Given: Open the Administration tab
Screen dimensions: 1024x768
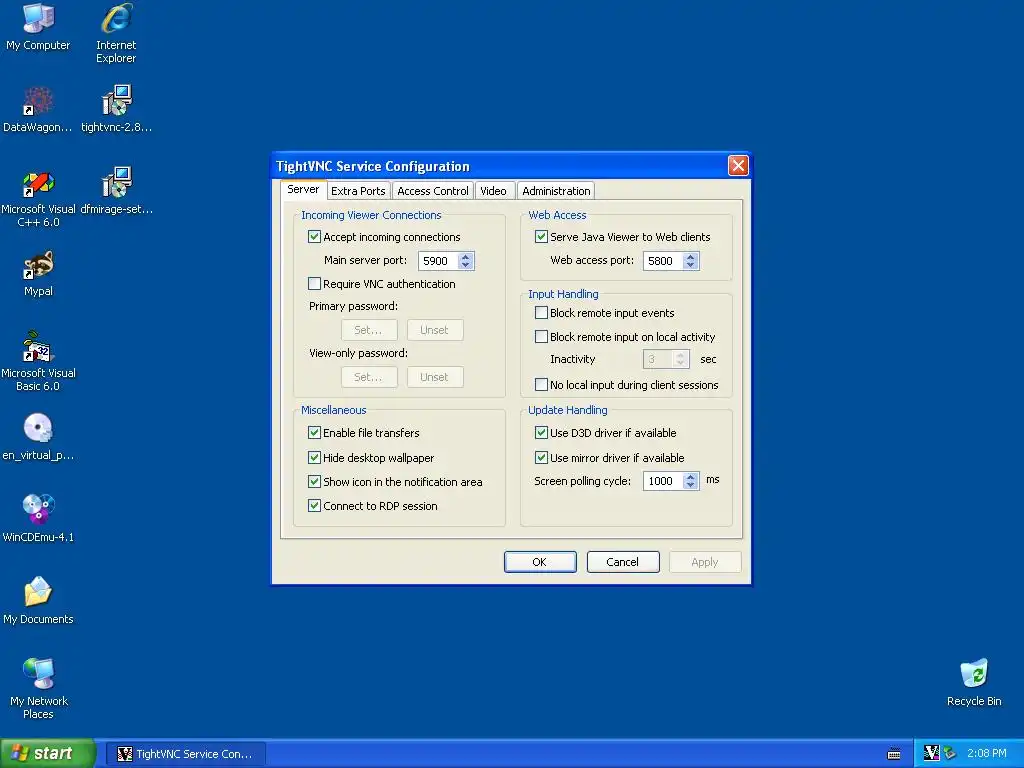Looking at the screenshot, I should (x=556, y=191).
